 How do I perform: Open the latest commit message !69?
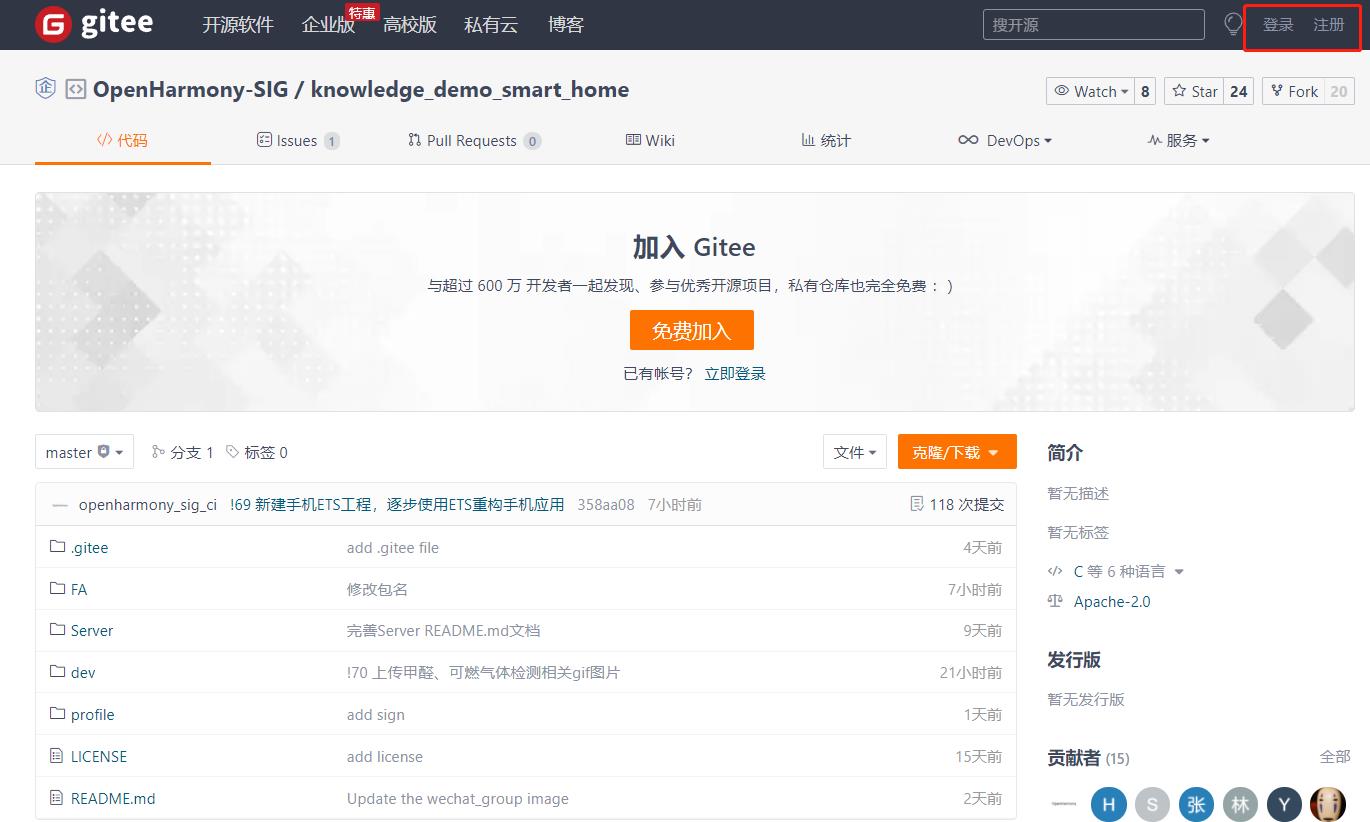[397, 505]
